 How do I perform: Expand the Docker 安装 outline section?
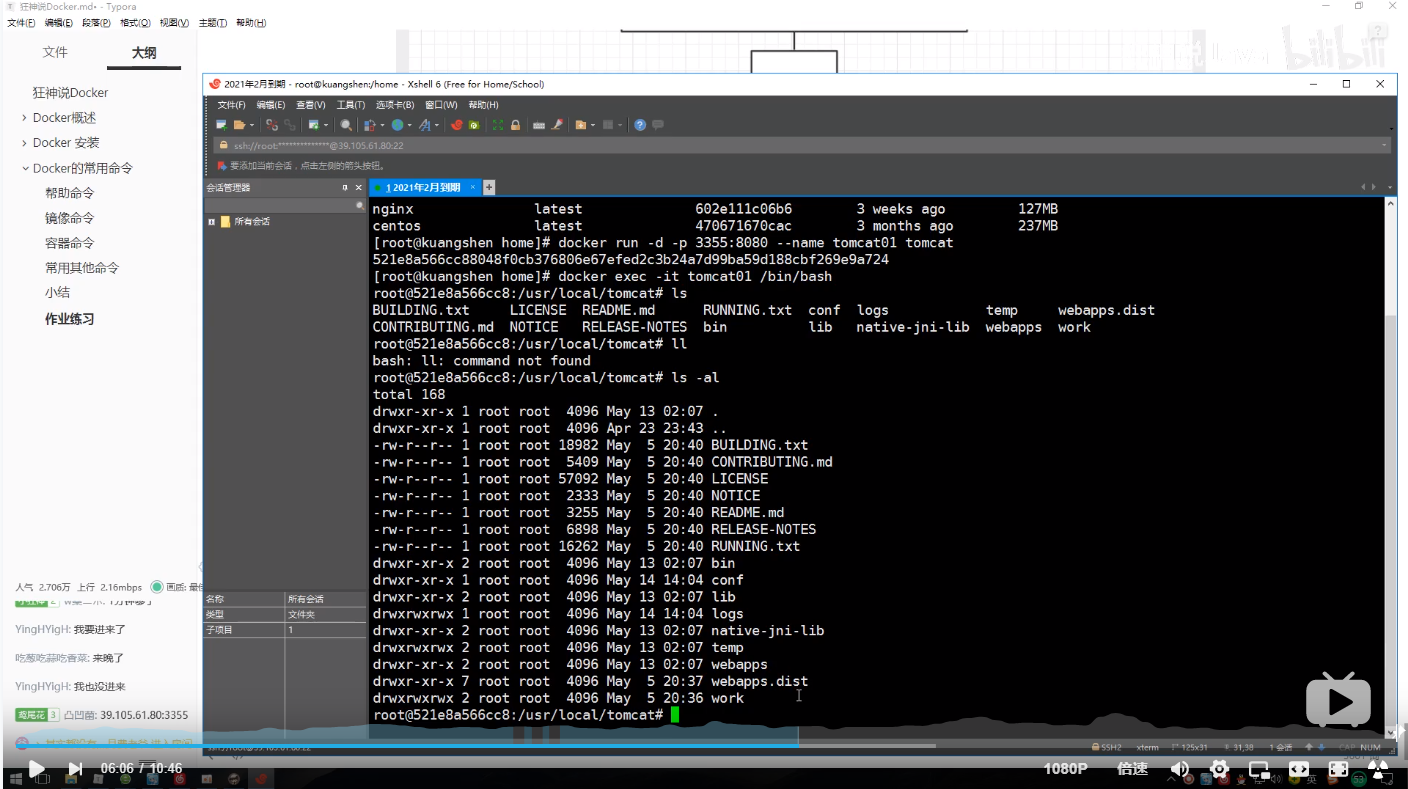pos(24,143)
